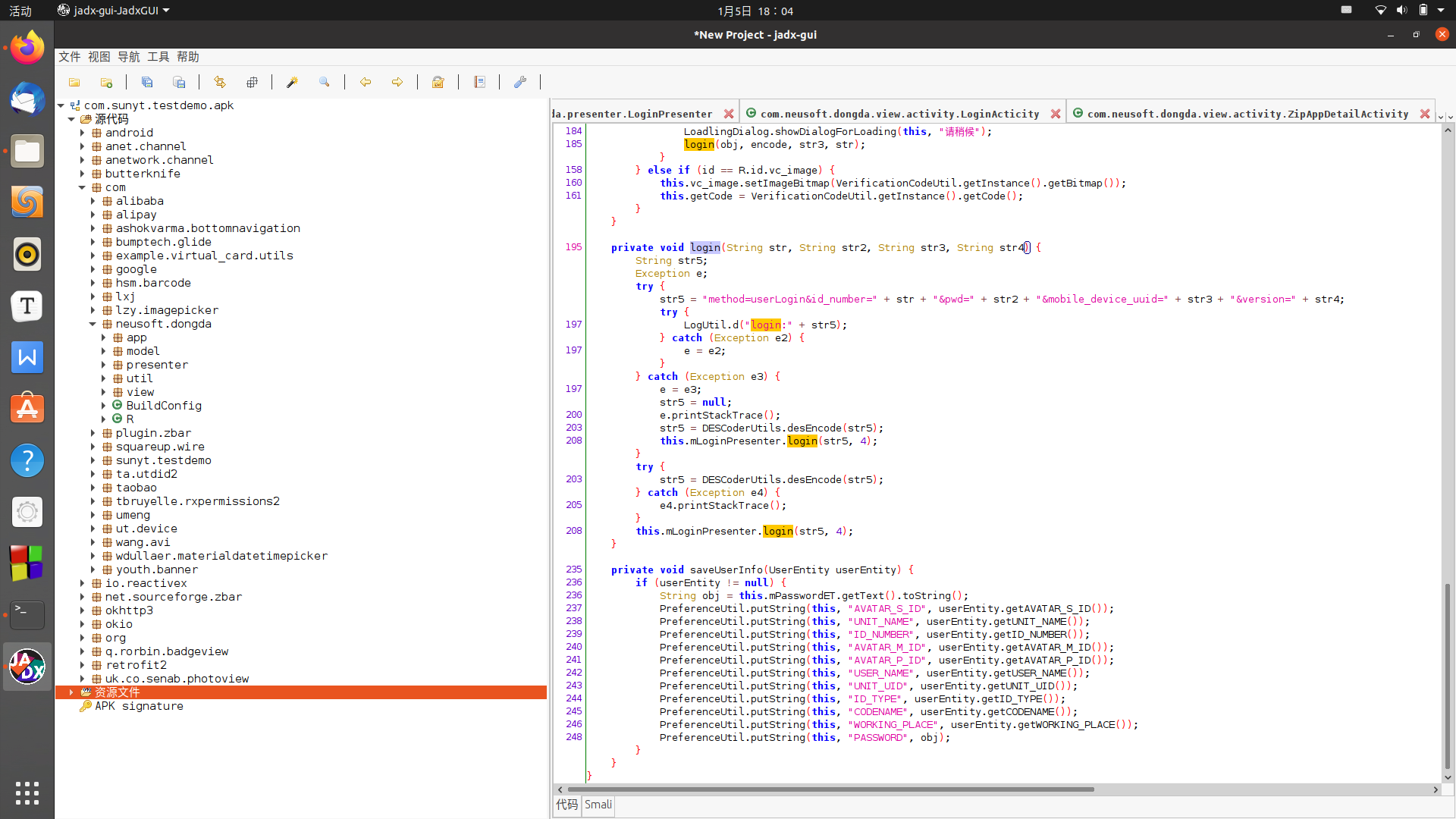
Task: Open the Terminal from the dock
Action: click(x=27, y=615)
